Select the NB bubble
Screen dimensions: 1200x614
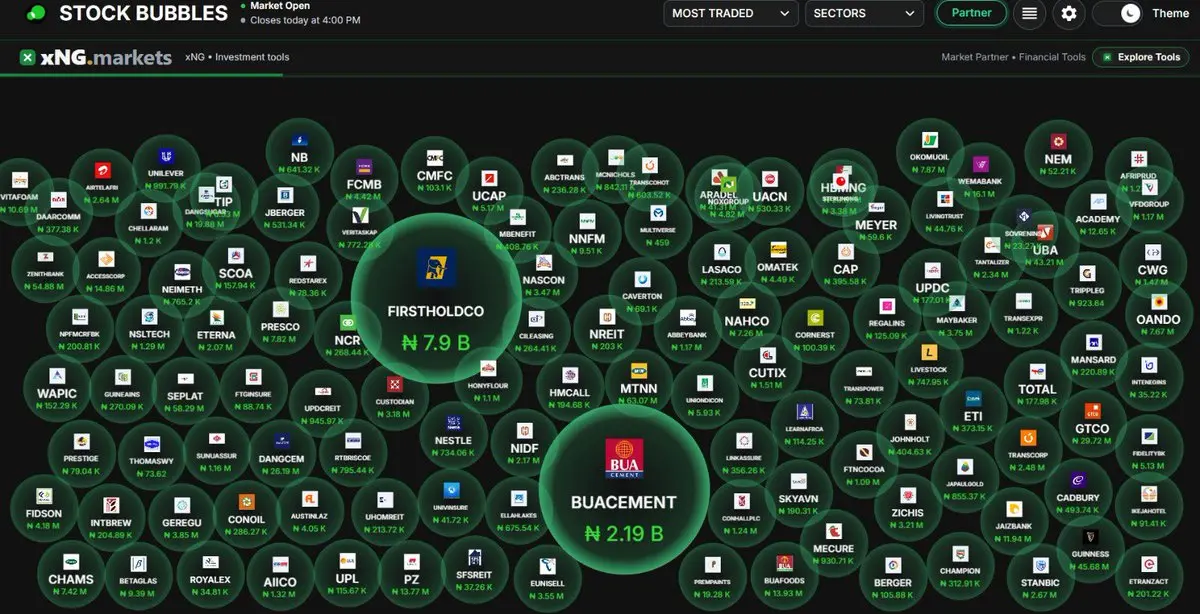pyautogui.click(x=300, y=151)
